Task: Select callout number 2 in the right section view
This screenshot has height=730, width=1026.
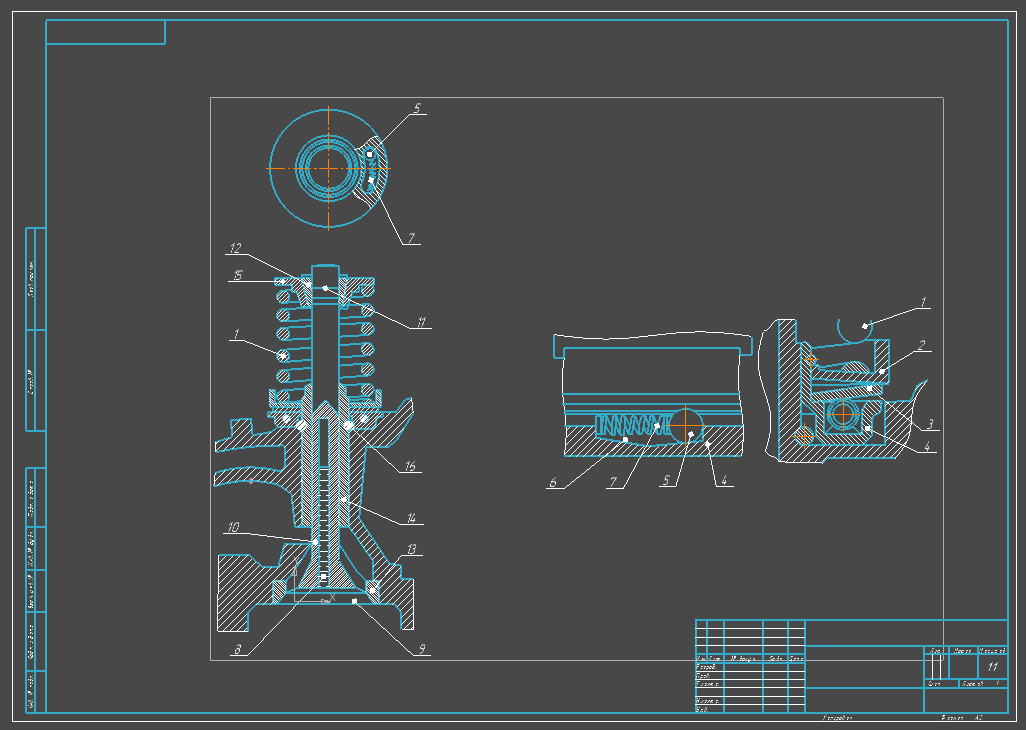Action: [x=922, y=345]
